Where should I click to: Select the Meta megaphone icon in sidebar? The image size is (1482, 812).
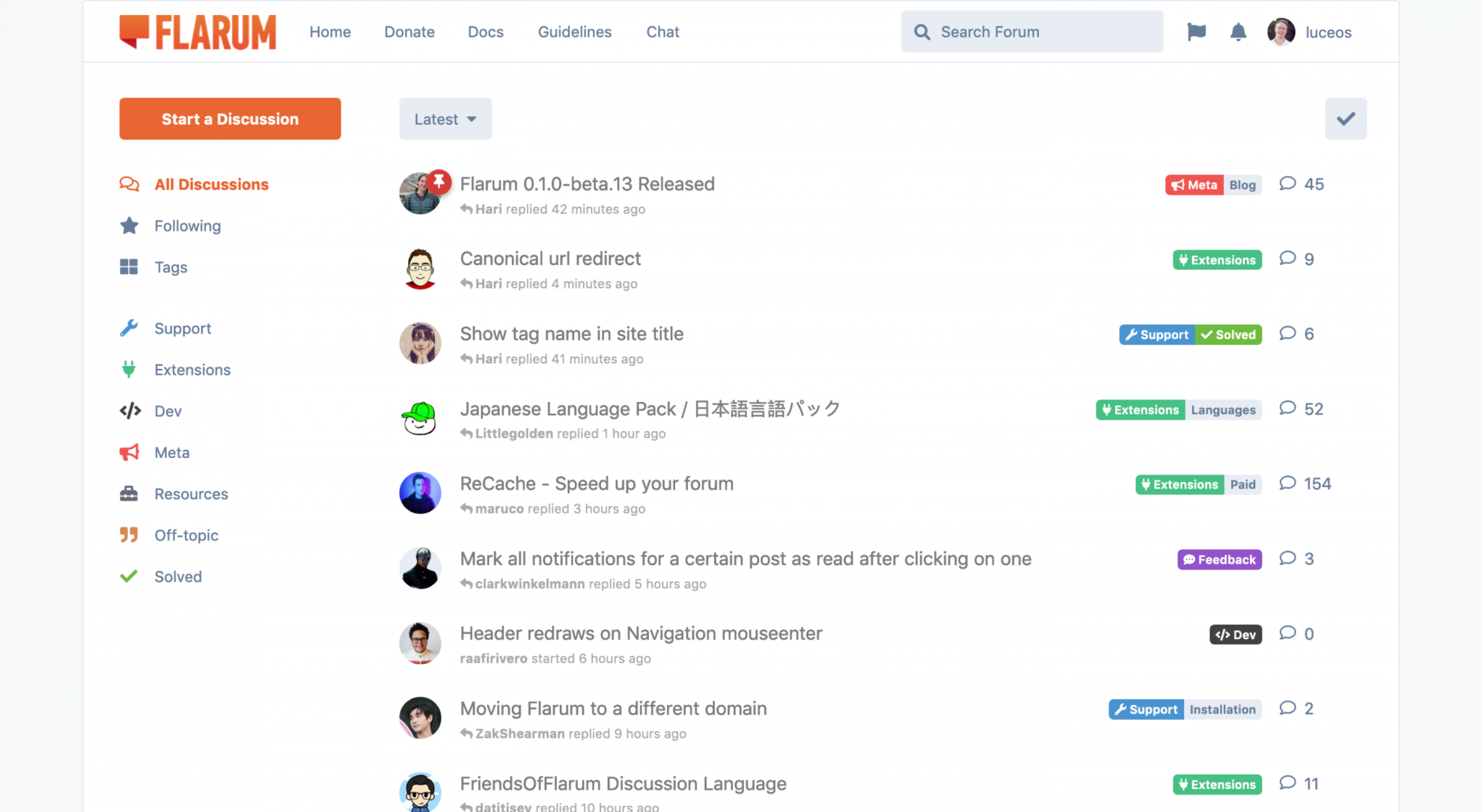[129, 452]
